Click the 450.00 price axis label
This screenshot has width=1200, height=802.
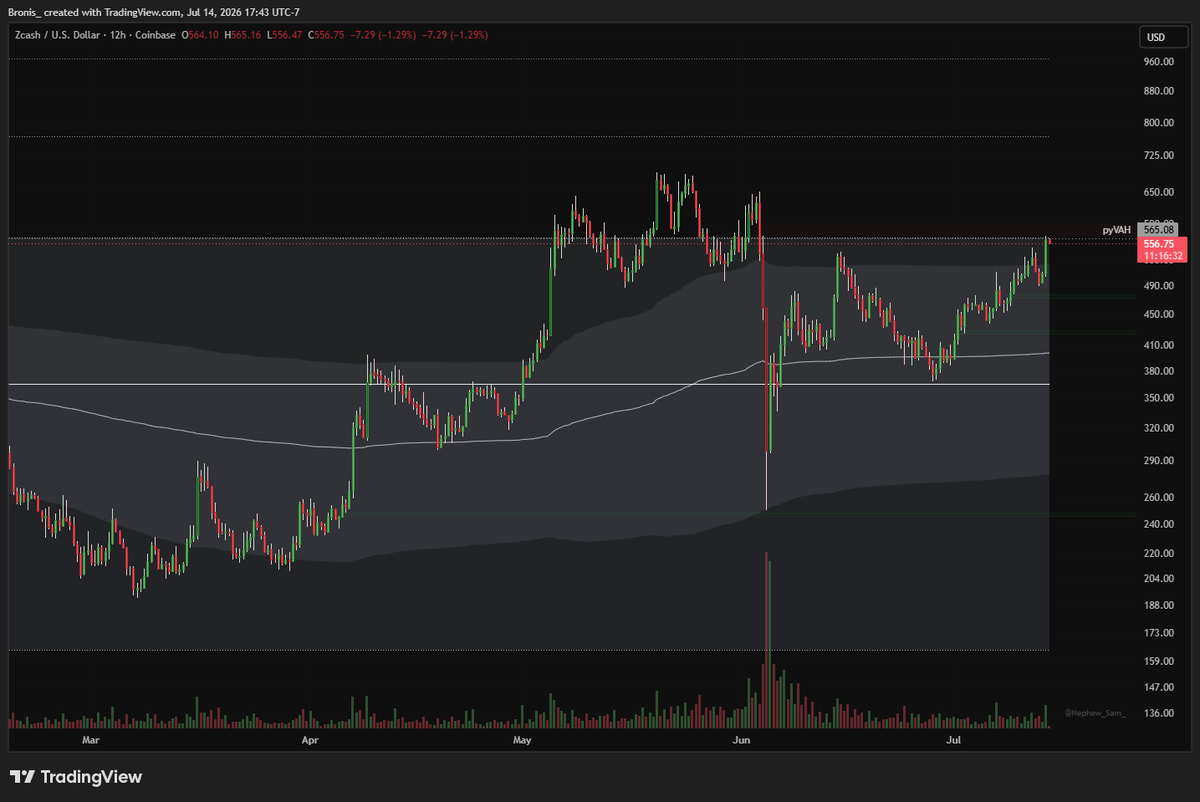point(1158,314)
